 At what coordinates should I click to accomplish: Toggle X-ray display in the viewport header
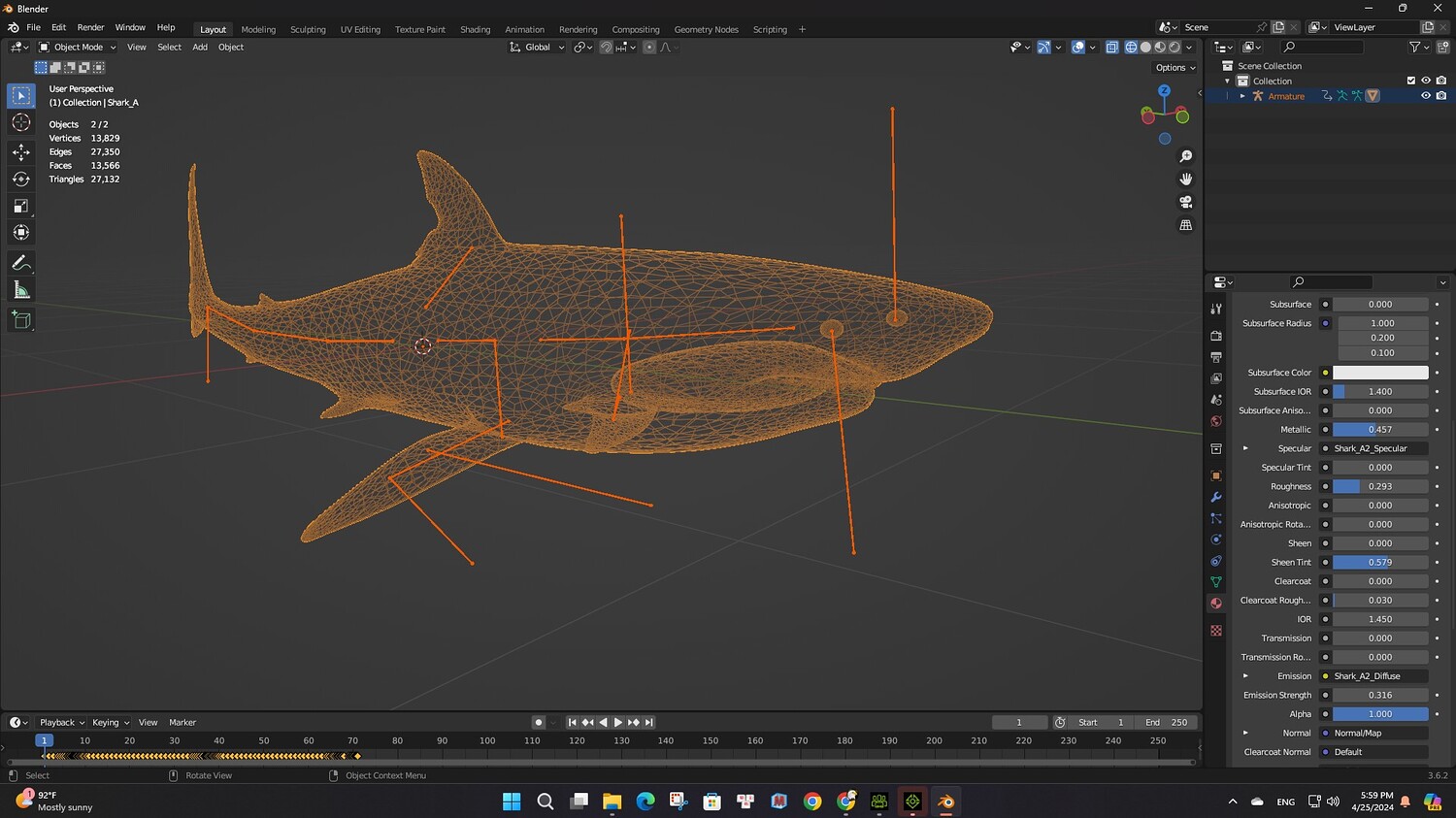[1112, 47]
